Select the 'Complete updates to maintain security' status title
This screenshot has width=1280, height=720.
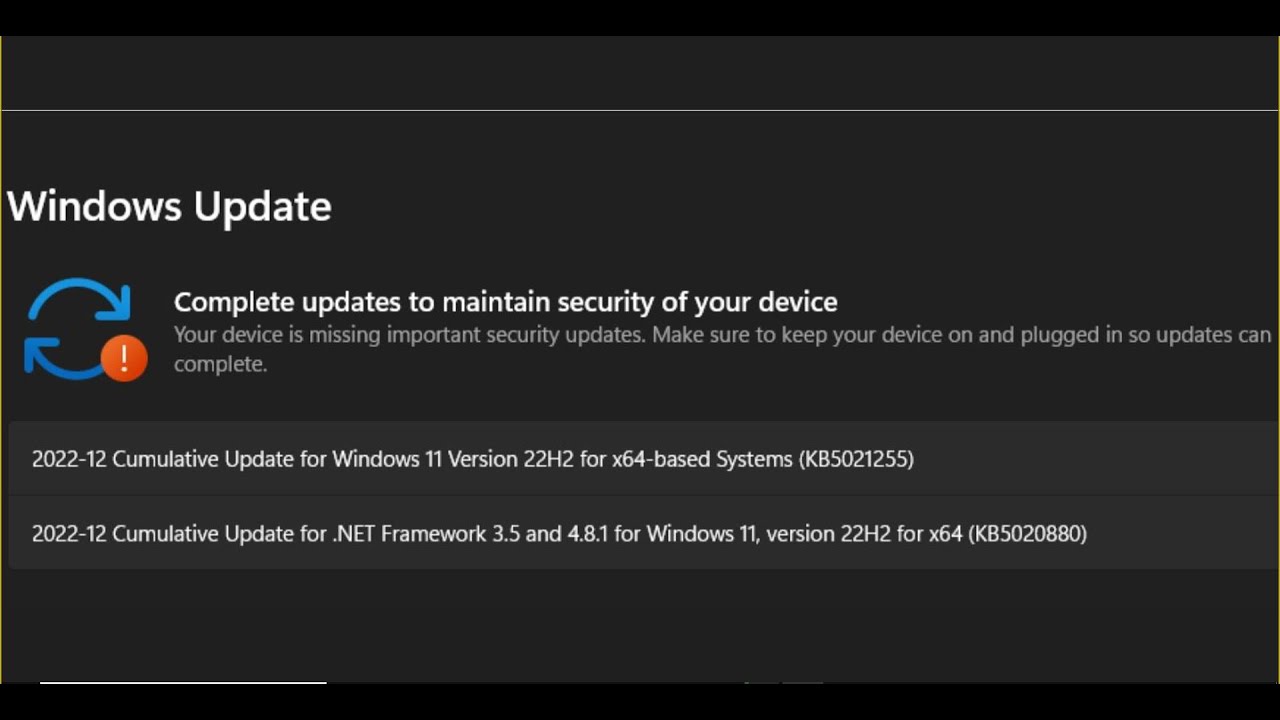[x=505, y=301]
